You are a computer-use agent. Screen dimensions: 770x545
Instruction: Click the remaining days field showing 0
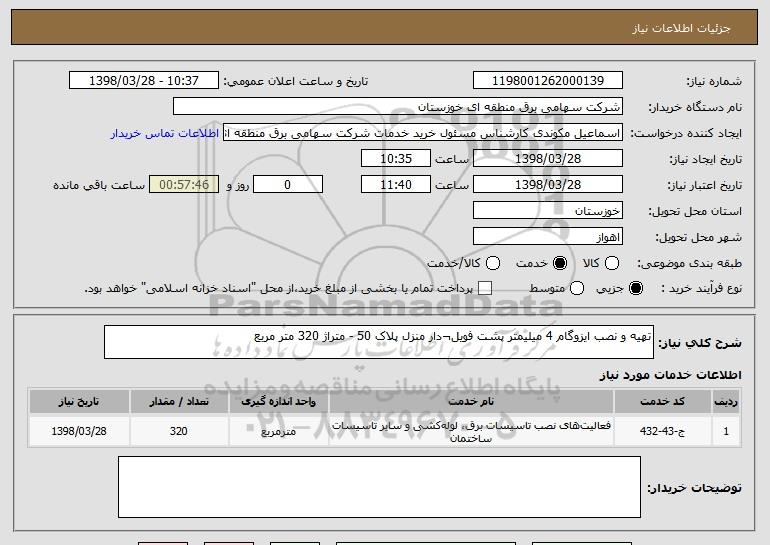point(288,185)
